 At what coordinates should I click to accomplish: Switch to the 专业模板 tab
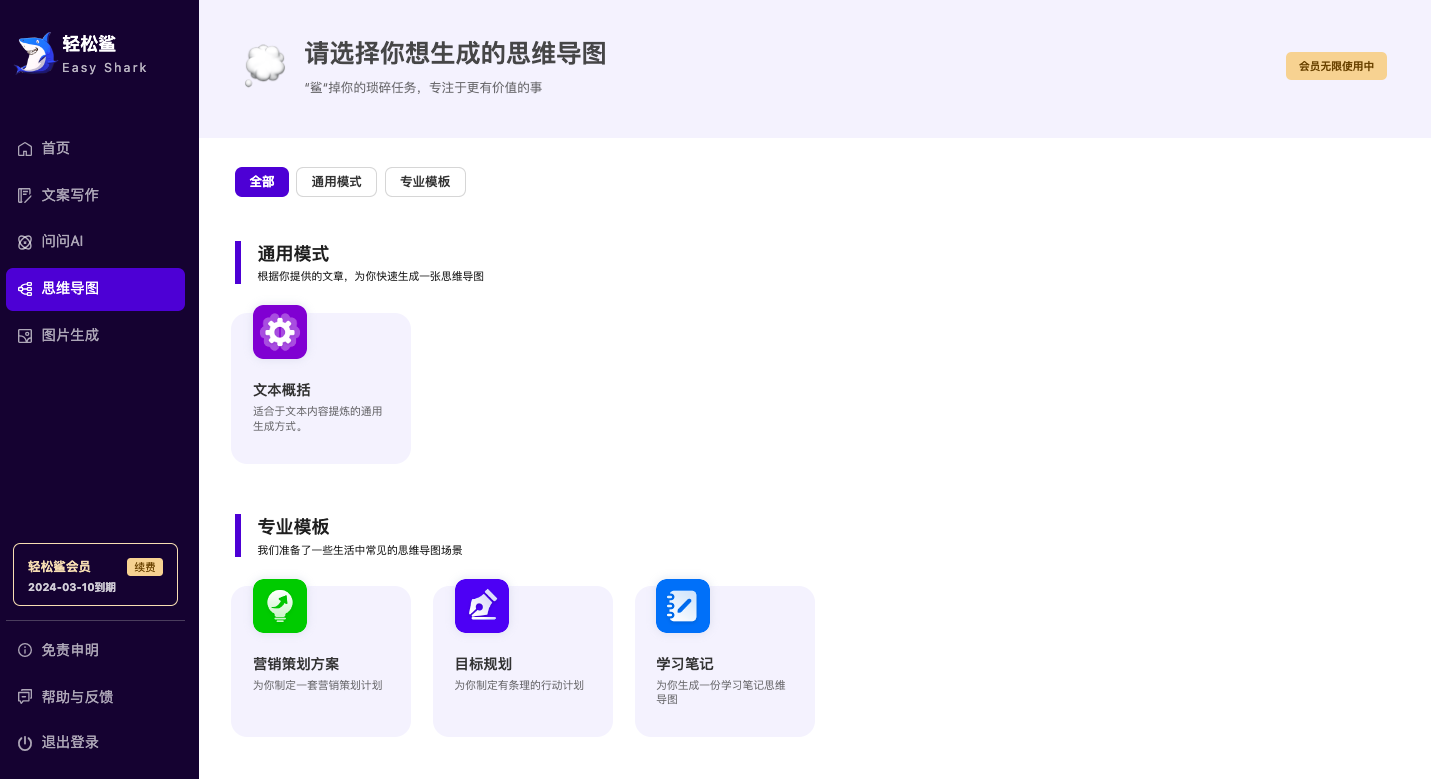(x=425, y=182)
